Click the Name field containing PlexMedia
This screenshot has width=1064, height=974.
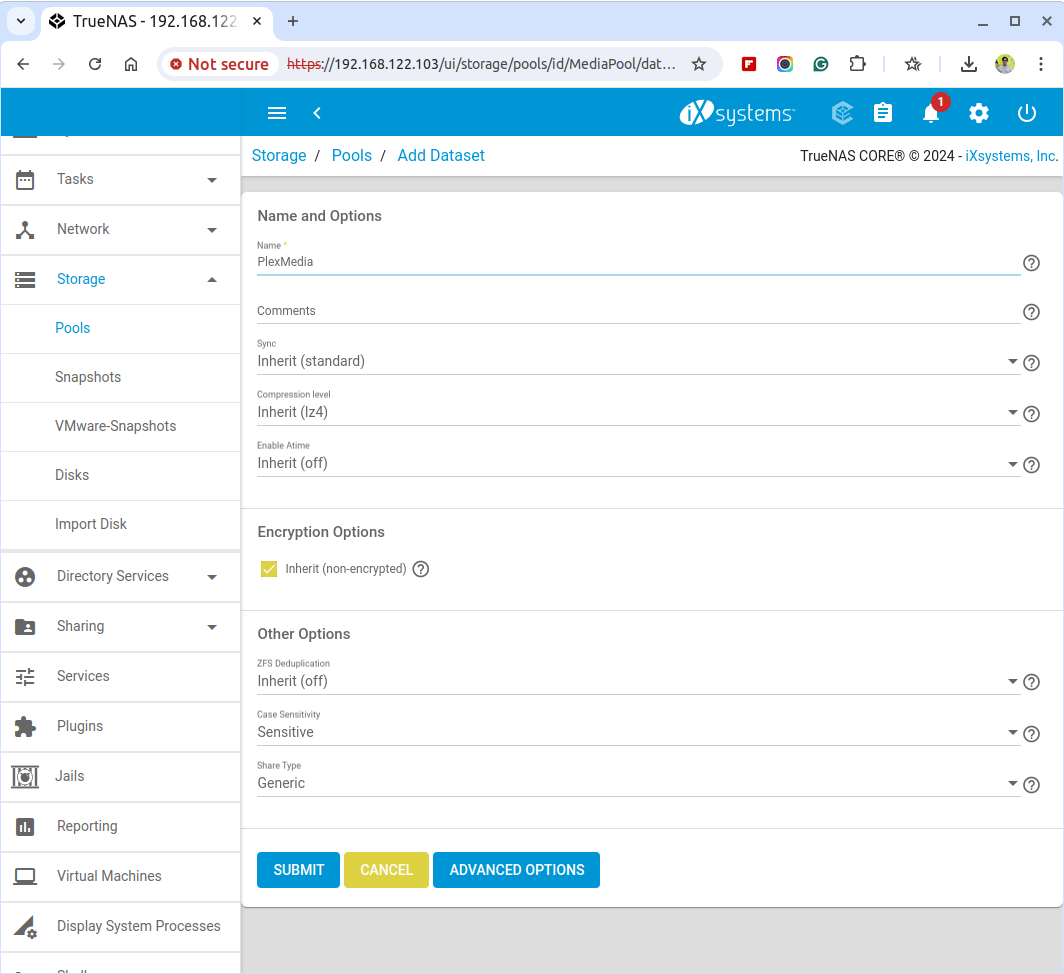[638, 262]
